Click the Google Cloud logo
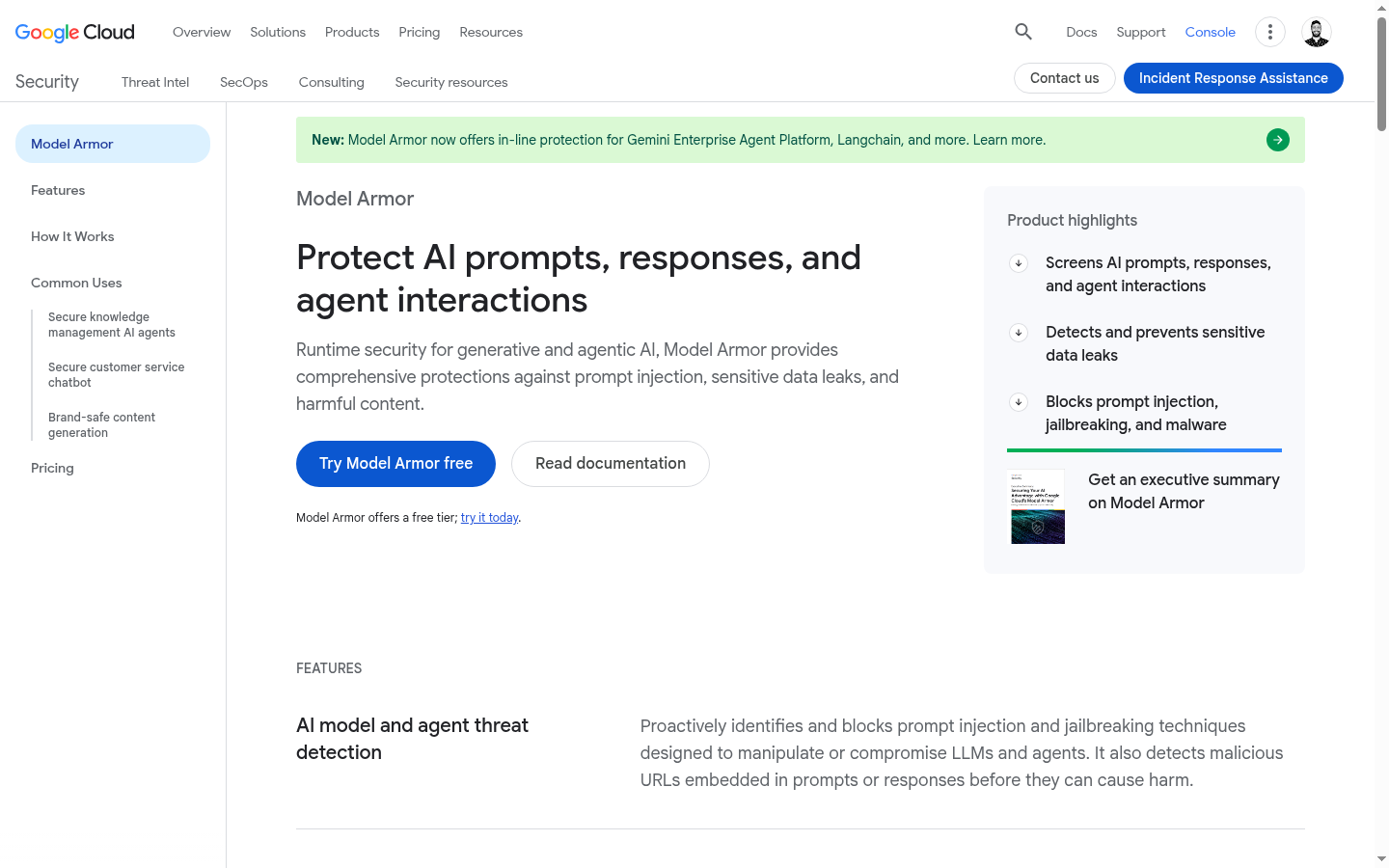Viewport: 1389px width, 868px height. 75,32
